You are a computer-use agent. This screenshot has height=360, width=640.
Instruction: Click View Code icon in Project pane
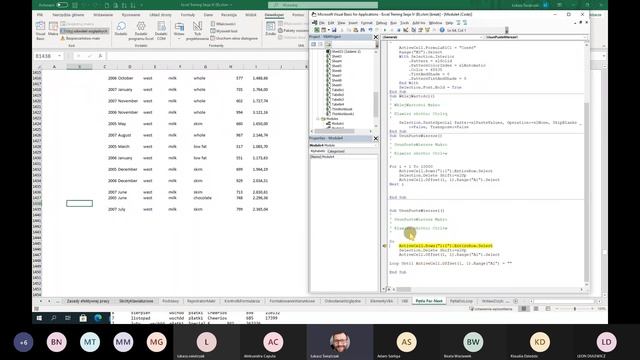pyautogui.click(x=313, y=44)
